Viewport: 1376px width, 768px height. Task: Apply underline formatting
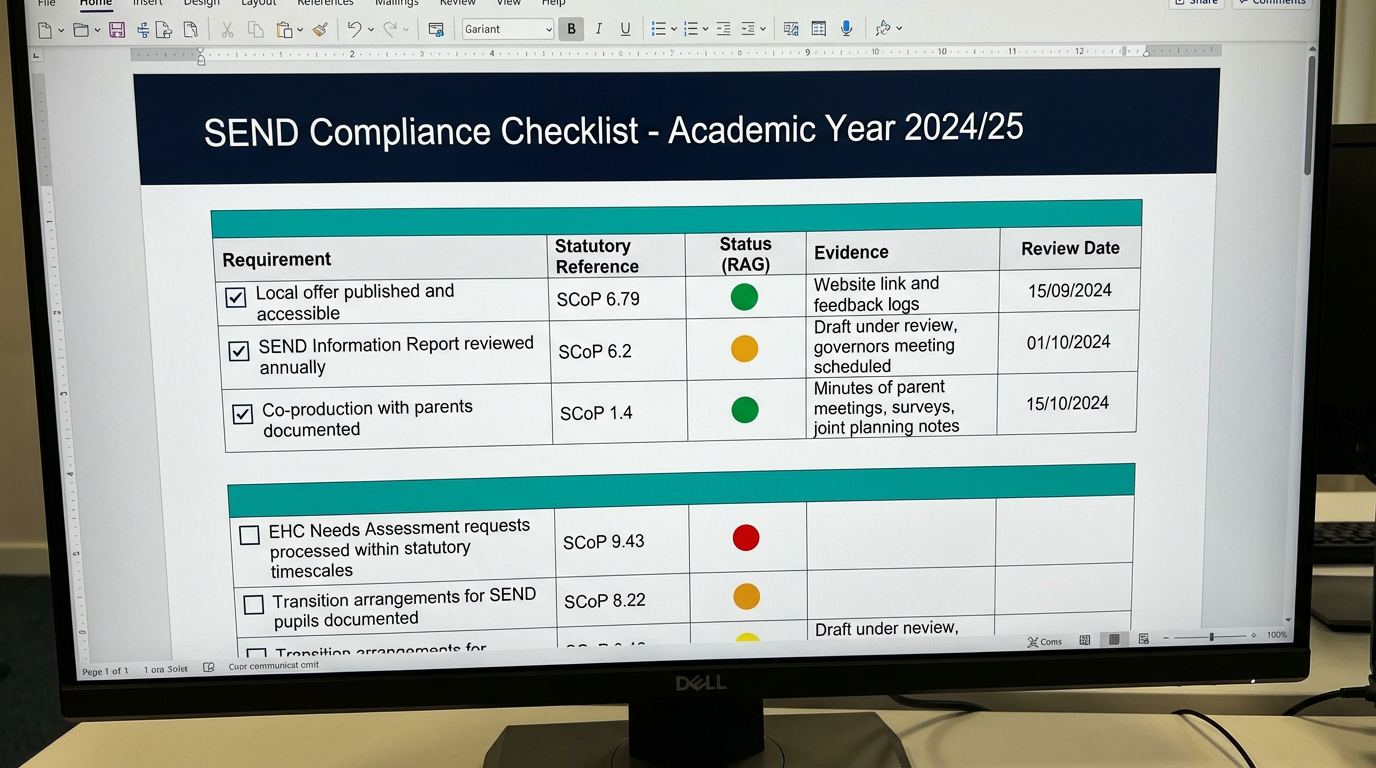click(624, 29)
